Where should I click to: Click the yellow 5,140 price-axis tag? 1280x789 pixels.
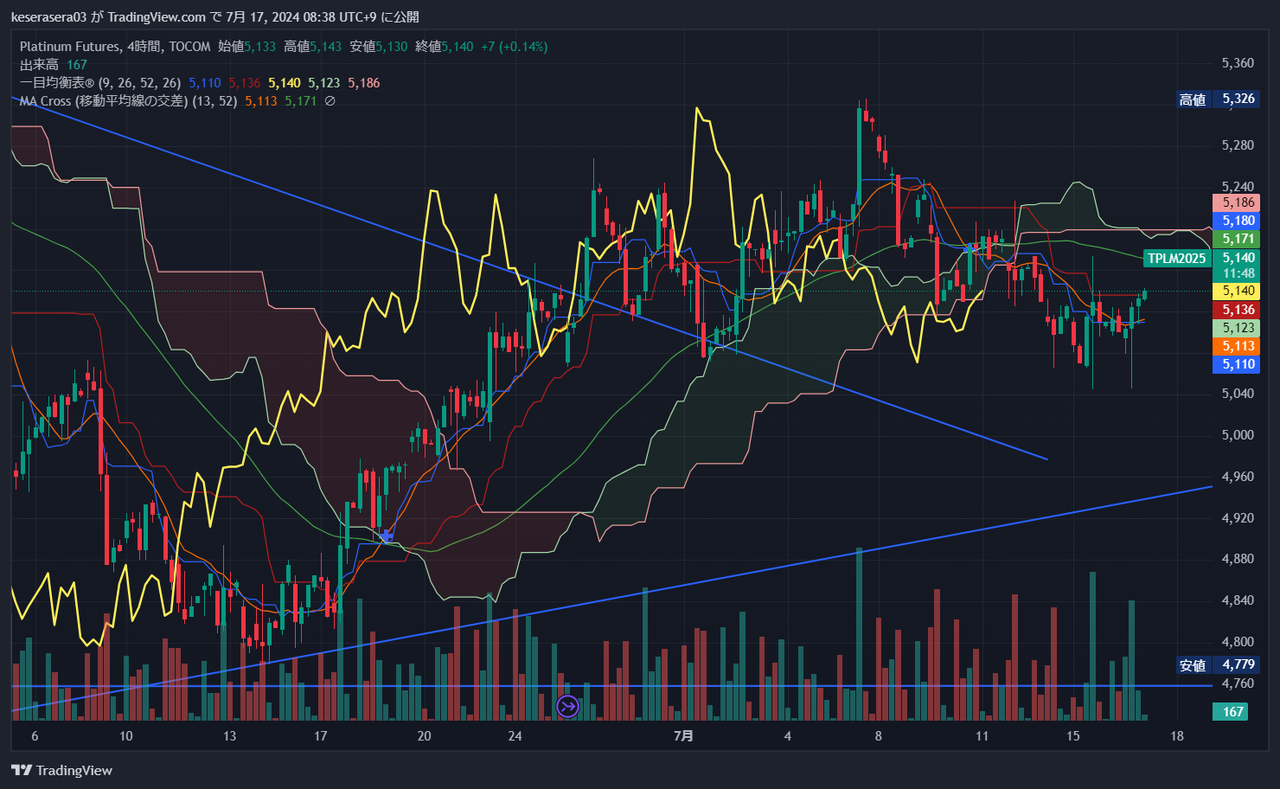[1238, 291]
